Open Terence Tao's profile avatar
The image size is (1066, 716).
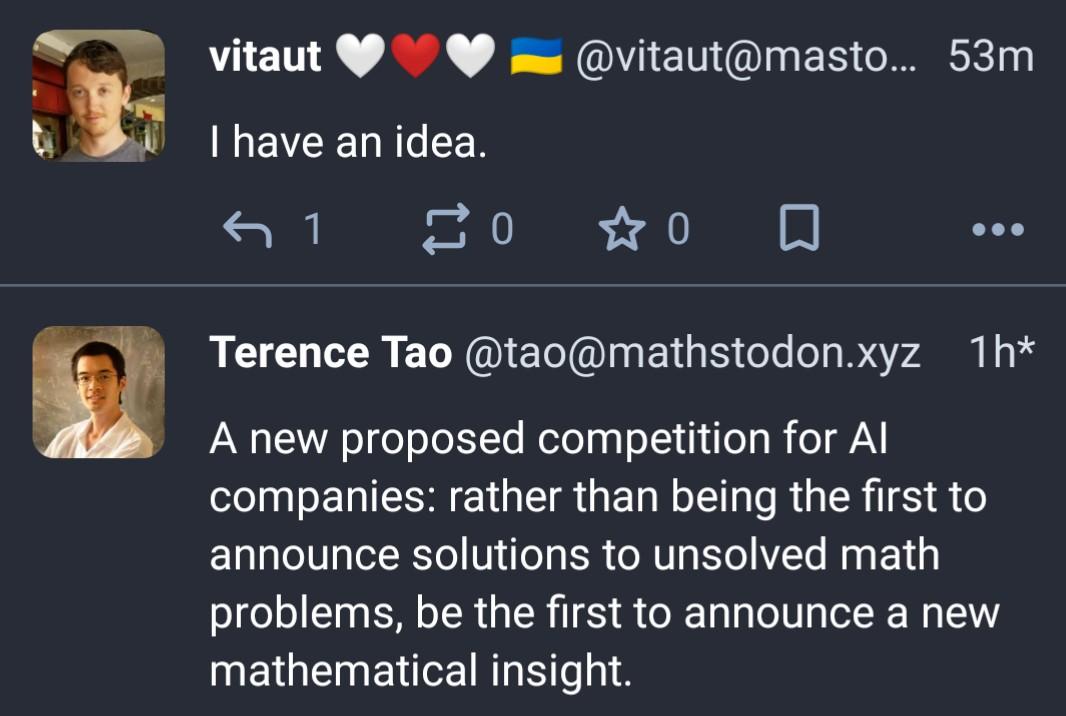pyautogui.click(x=99, y=392)
